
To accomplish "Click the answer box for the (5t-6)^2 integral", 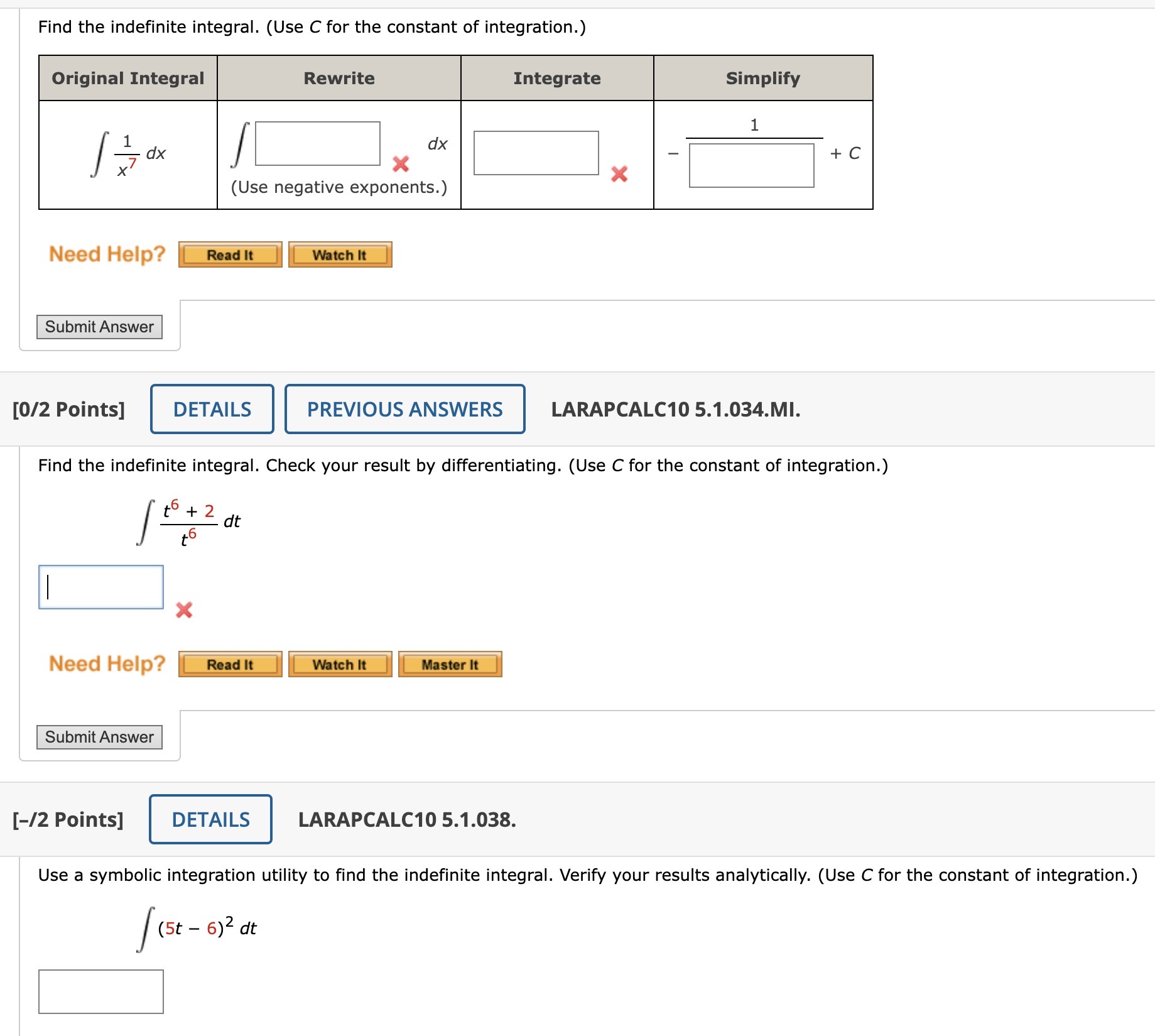I will coord(101,991).
